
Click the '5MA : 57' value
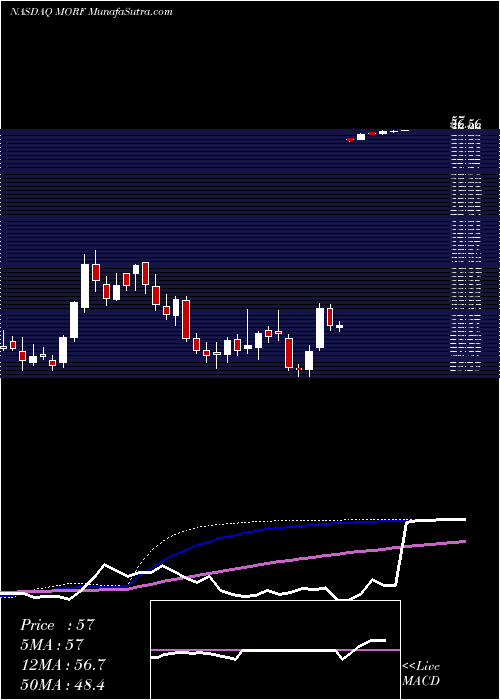[52, 645]
